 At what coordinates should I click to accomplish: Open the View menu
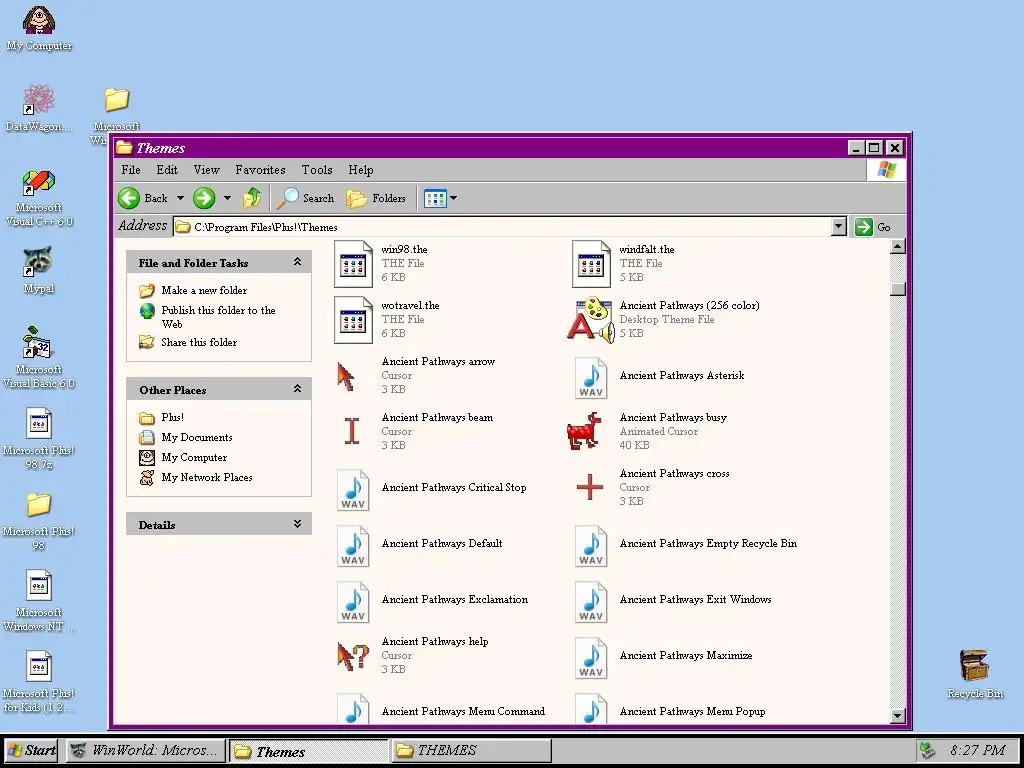point(206,170)
